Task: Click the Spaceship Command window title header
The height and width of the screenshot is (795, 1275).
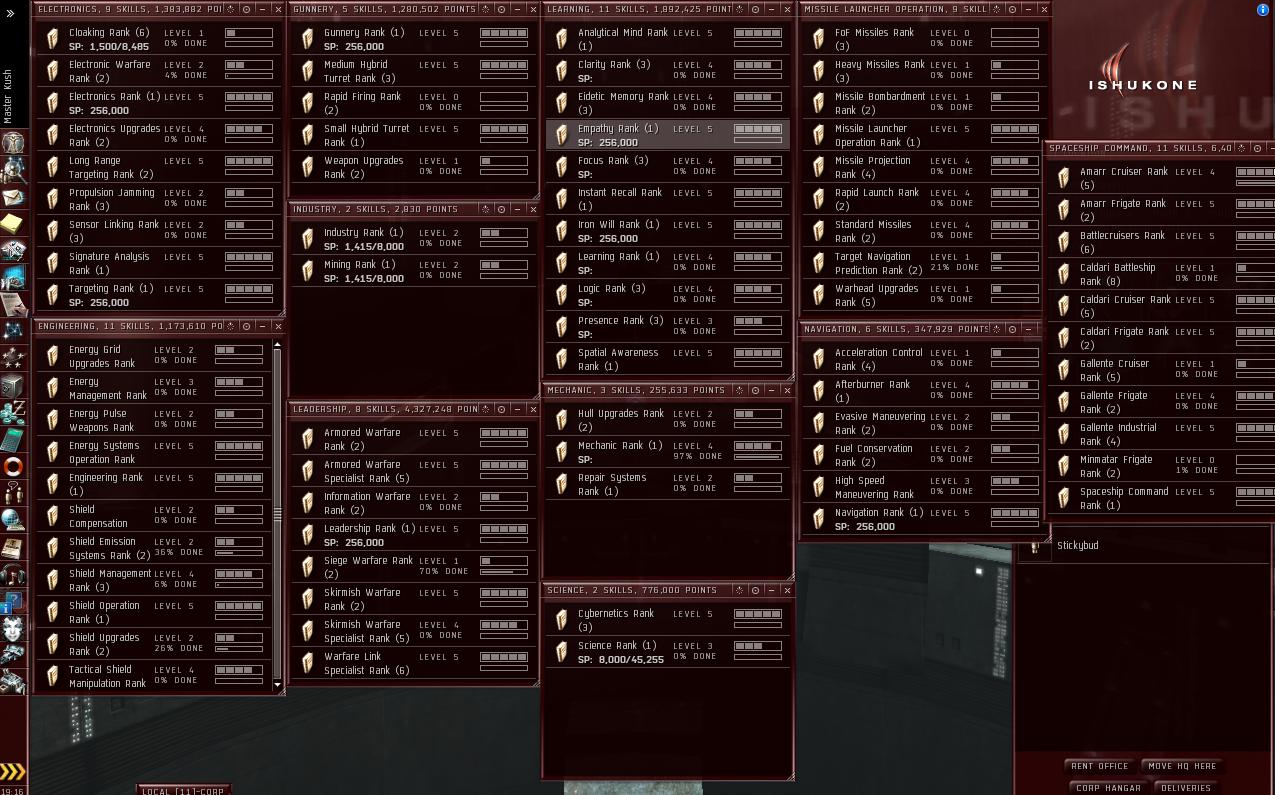Action: click(1160, 149)
